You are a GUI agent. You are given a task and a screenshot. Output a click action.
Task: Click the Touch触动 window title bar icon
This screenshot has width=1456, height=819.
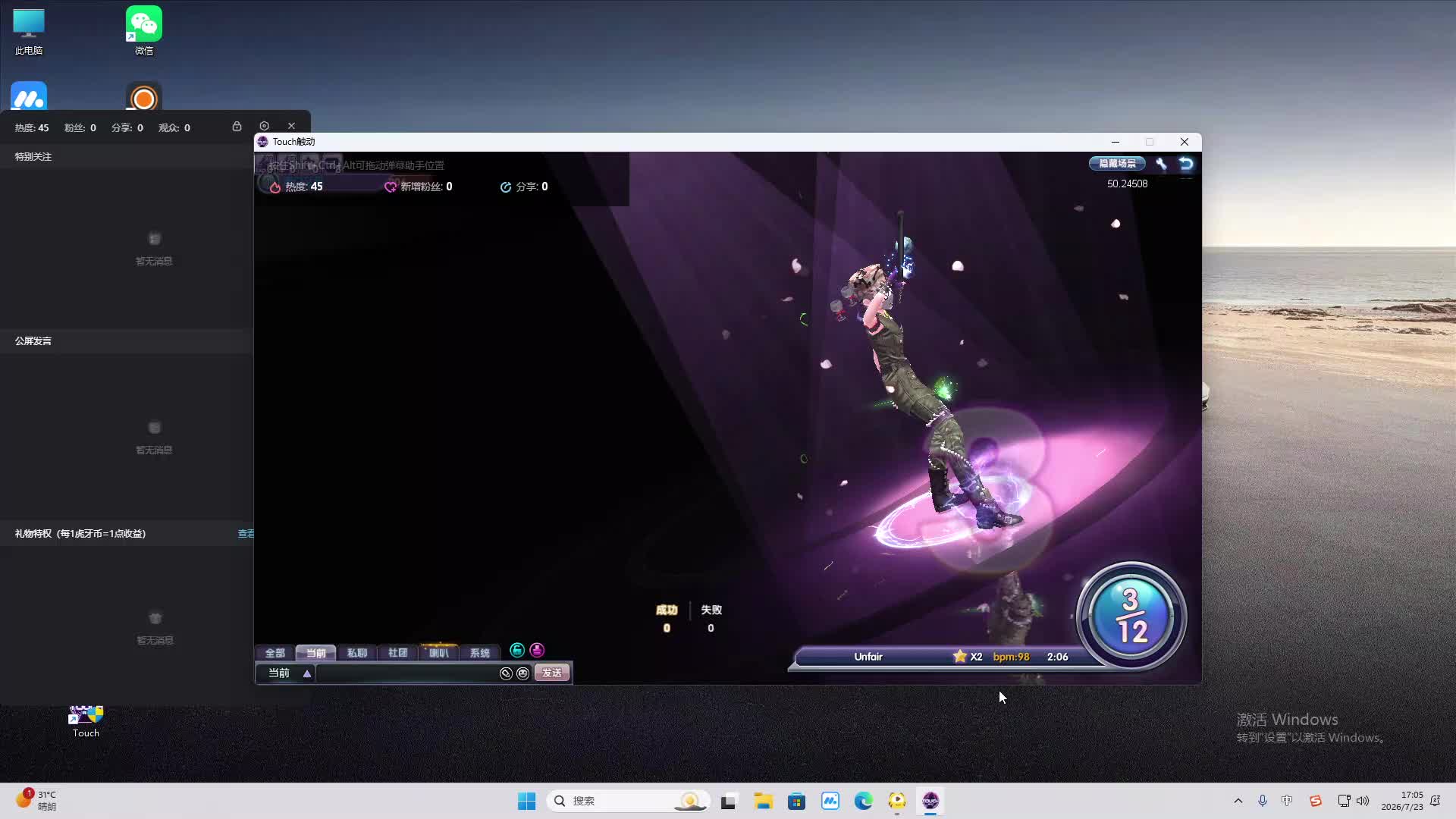point(262,142)
